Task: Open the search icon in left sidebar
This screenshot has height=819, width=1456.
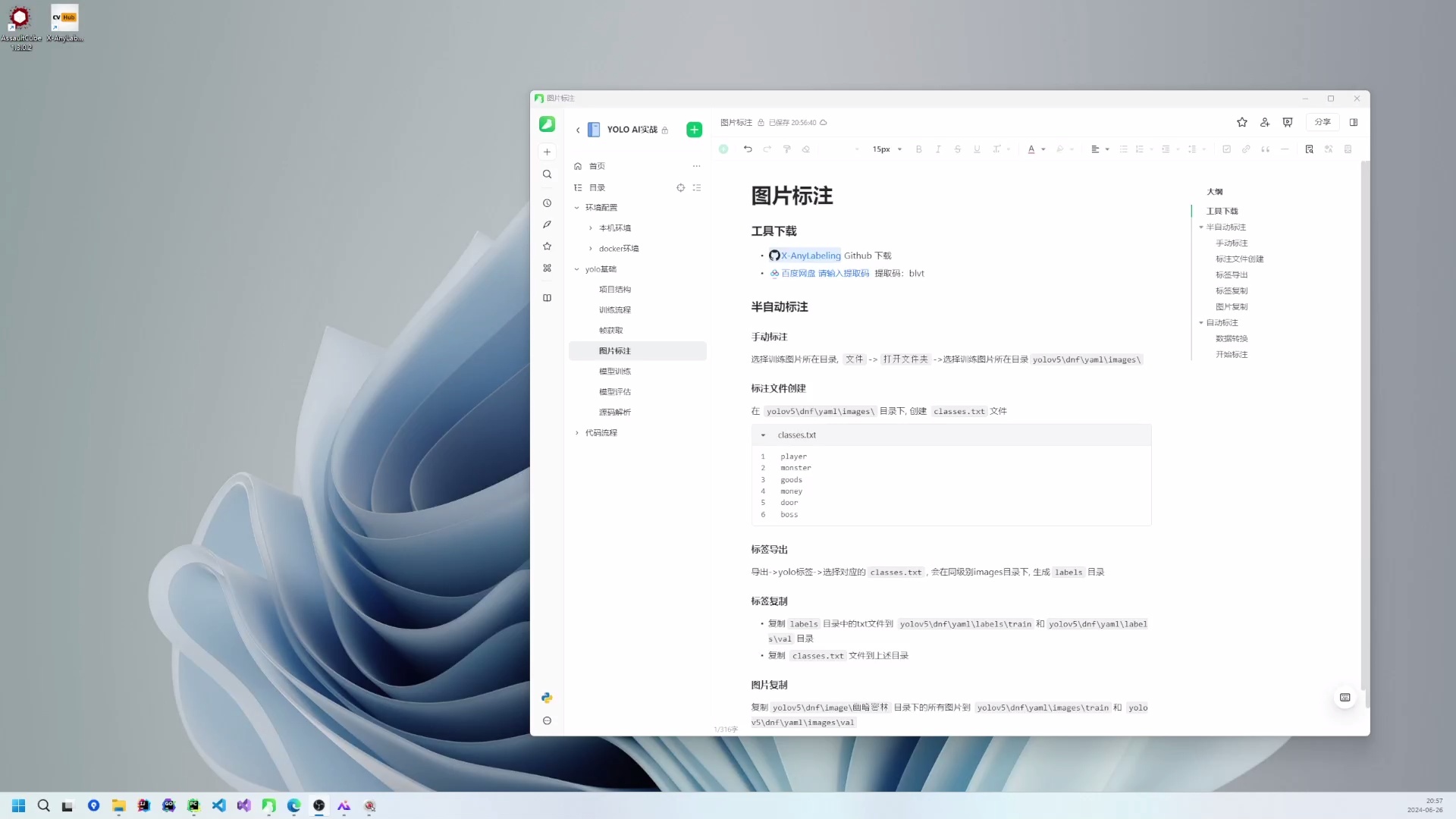Action: pos(547,174)
